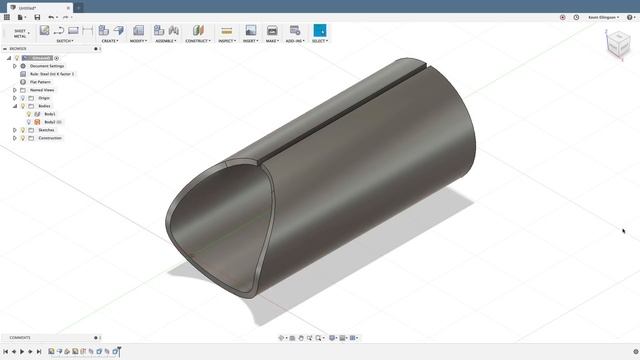The height and width of the screenshot is (360, 640).
Task: Open the data panel grid icon
Action: (7, 17)
